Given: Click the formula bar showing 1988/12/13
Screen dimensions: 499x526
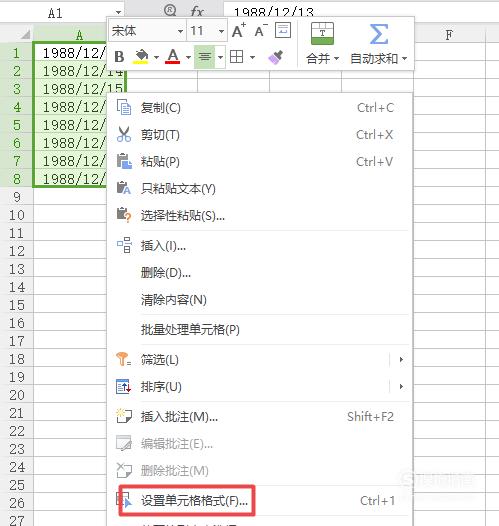Looking at the screenshot, I should click(x=361, y=10).
